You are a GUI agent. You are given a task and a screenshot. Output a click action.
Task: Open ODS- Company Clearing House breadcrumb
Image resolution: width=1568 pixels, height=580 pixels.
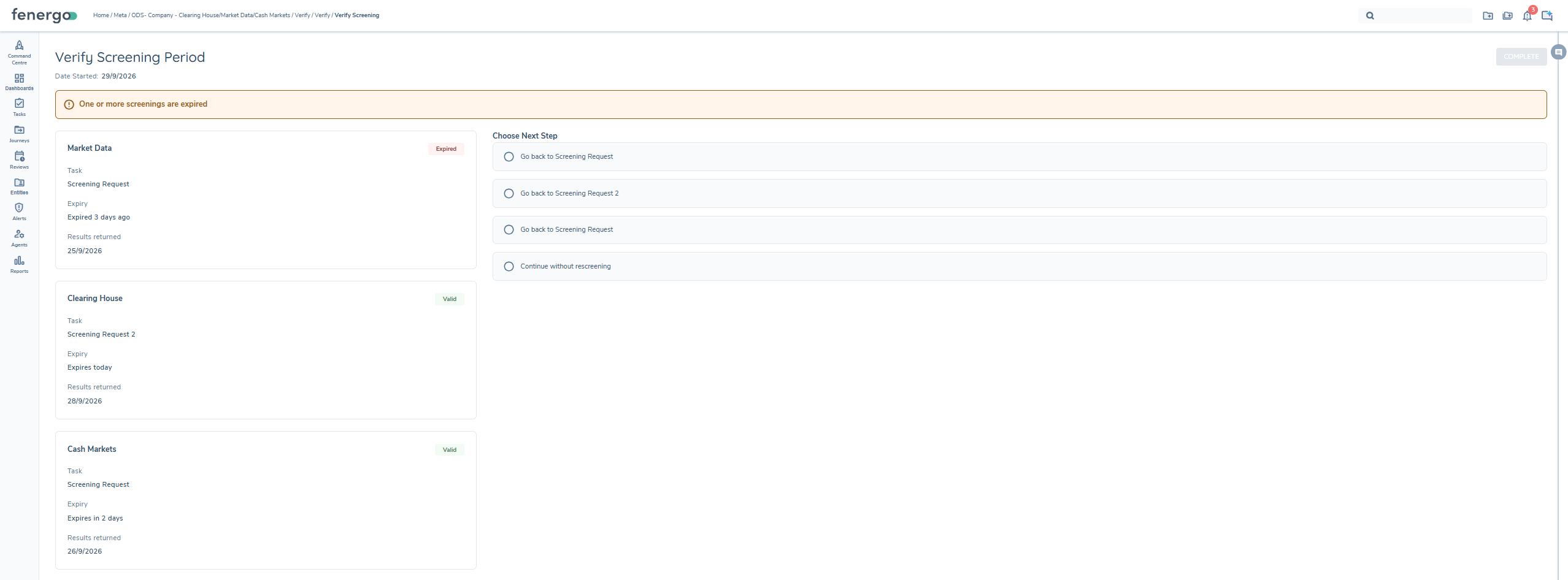click(210, 15)
